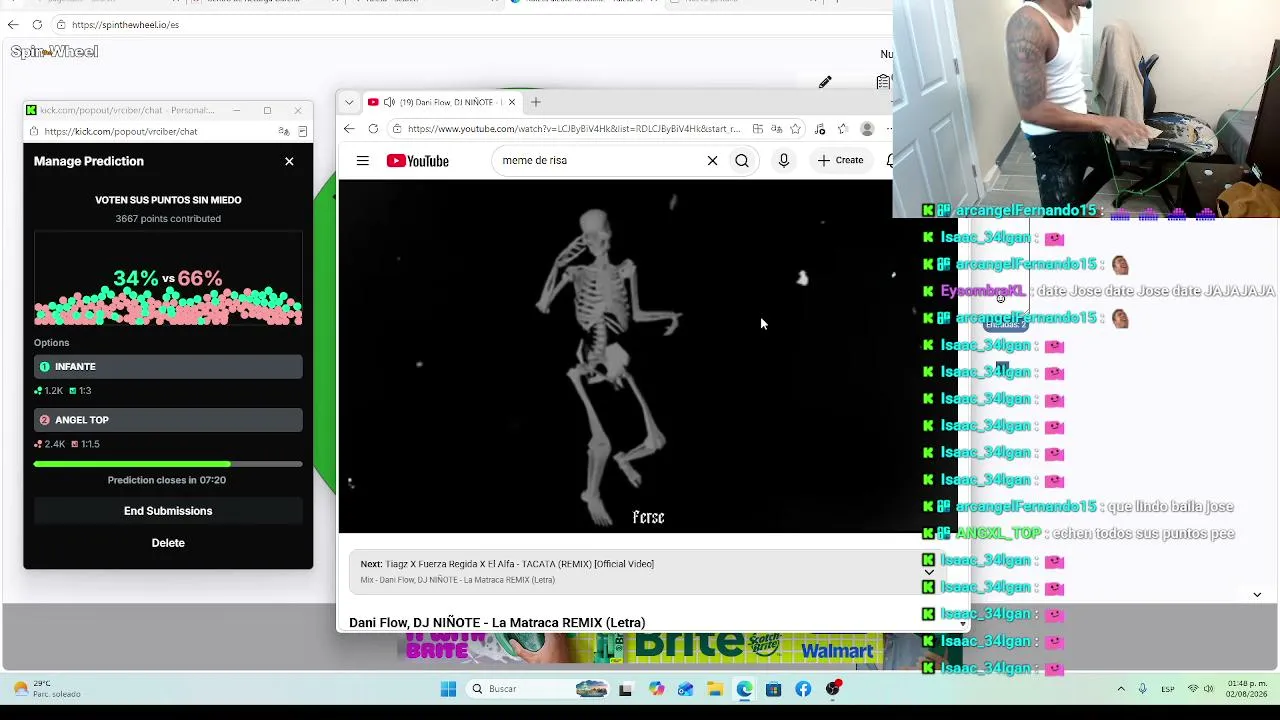Select the ANGEL TOP prediction option

click(168, 420)
